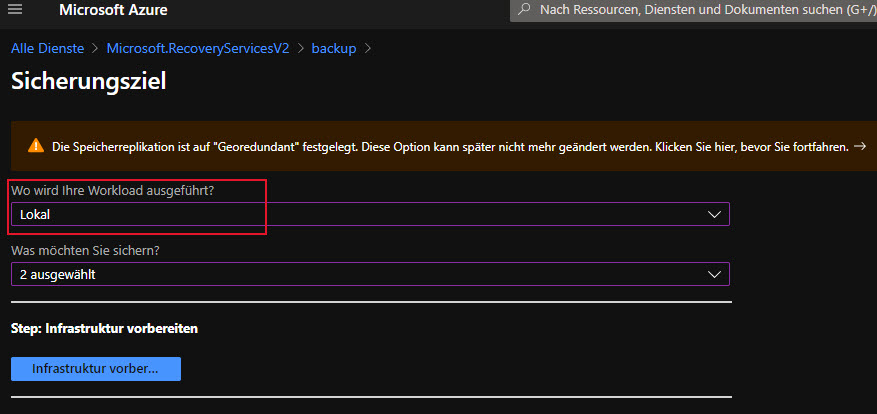
Task: Click the orange warning triangle icon
Action: 36,146
